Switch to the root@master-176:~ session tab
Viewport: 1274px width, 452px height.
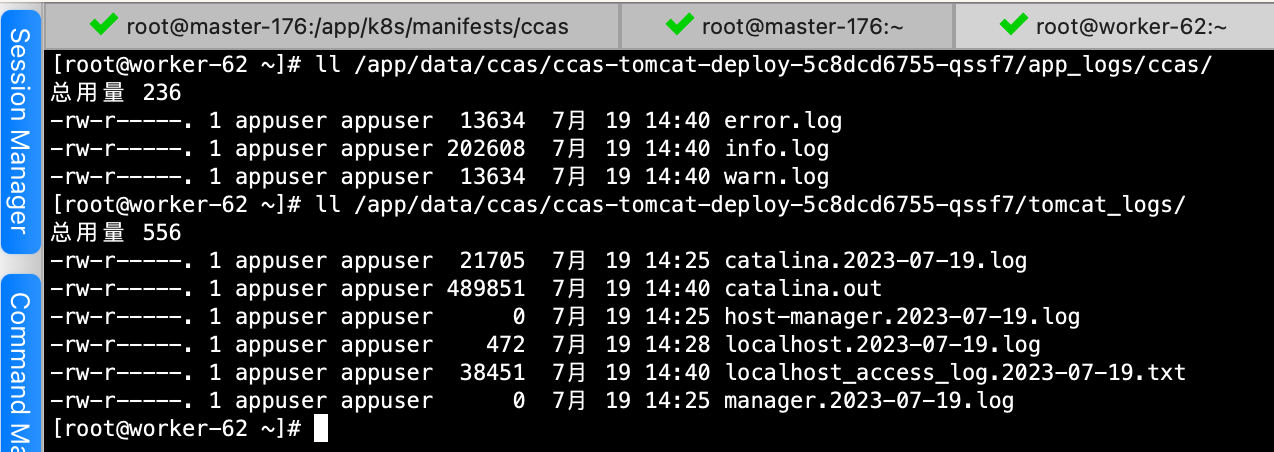coord(800,25)
